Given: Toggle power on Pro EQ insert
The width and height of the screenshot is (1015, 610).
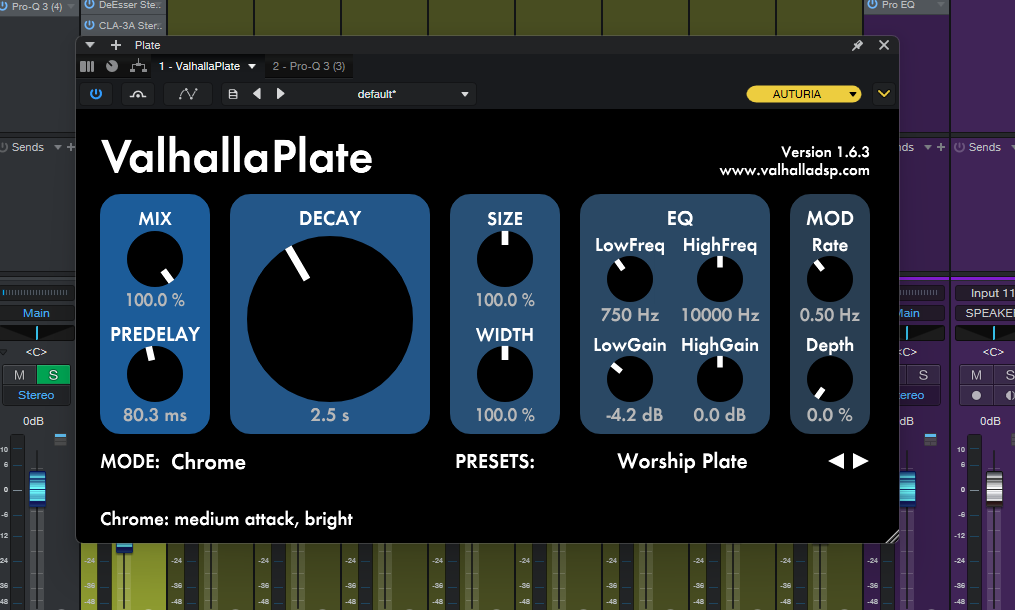Looking at the screenshot, I should tap(873, 5).
